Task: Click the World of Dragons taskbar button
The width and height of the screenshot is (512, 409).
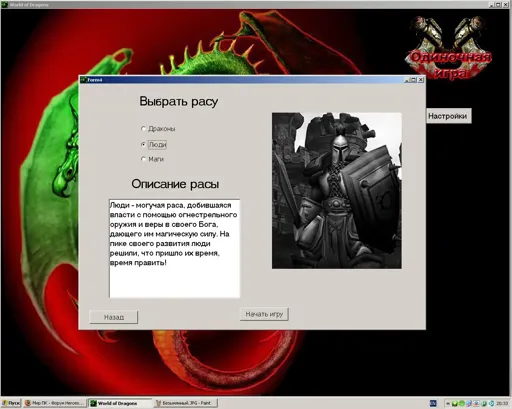Action: 120,403
